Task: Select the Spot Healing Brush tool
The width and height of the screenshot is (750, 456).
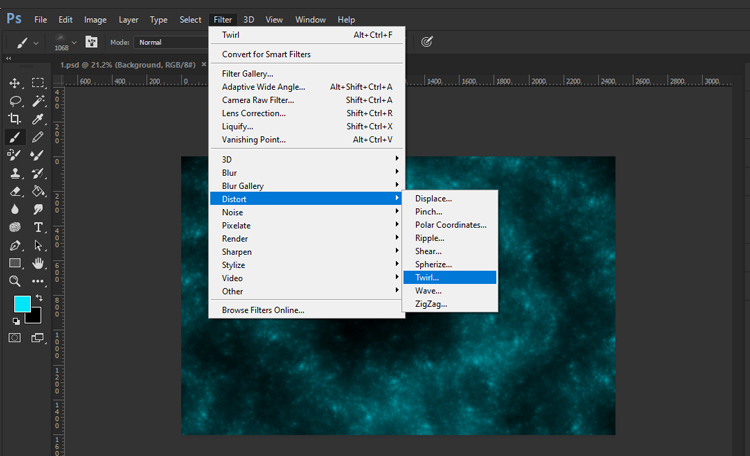Action: point(14,155)
